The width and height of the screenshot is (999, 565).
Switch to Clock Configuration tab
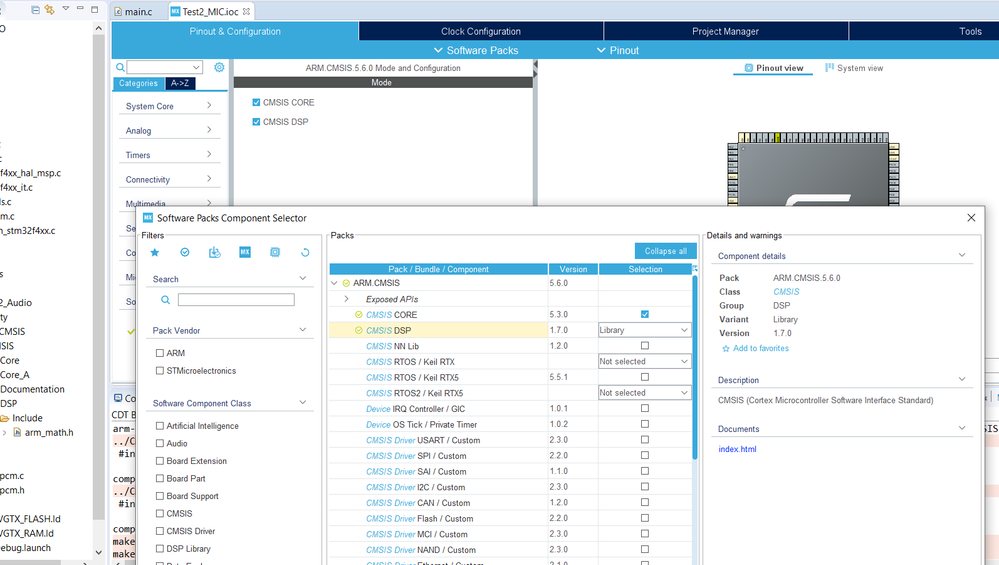tap(481, 31)
